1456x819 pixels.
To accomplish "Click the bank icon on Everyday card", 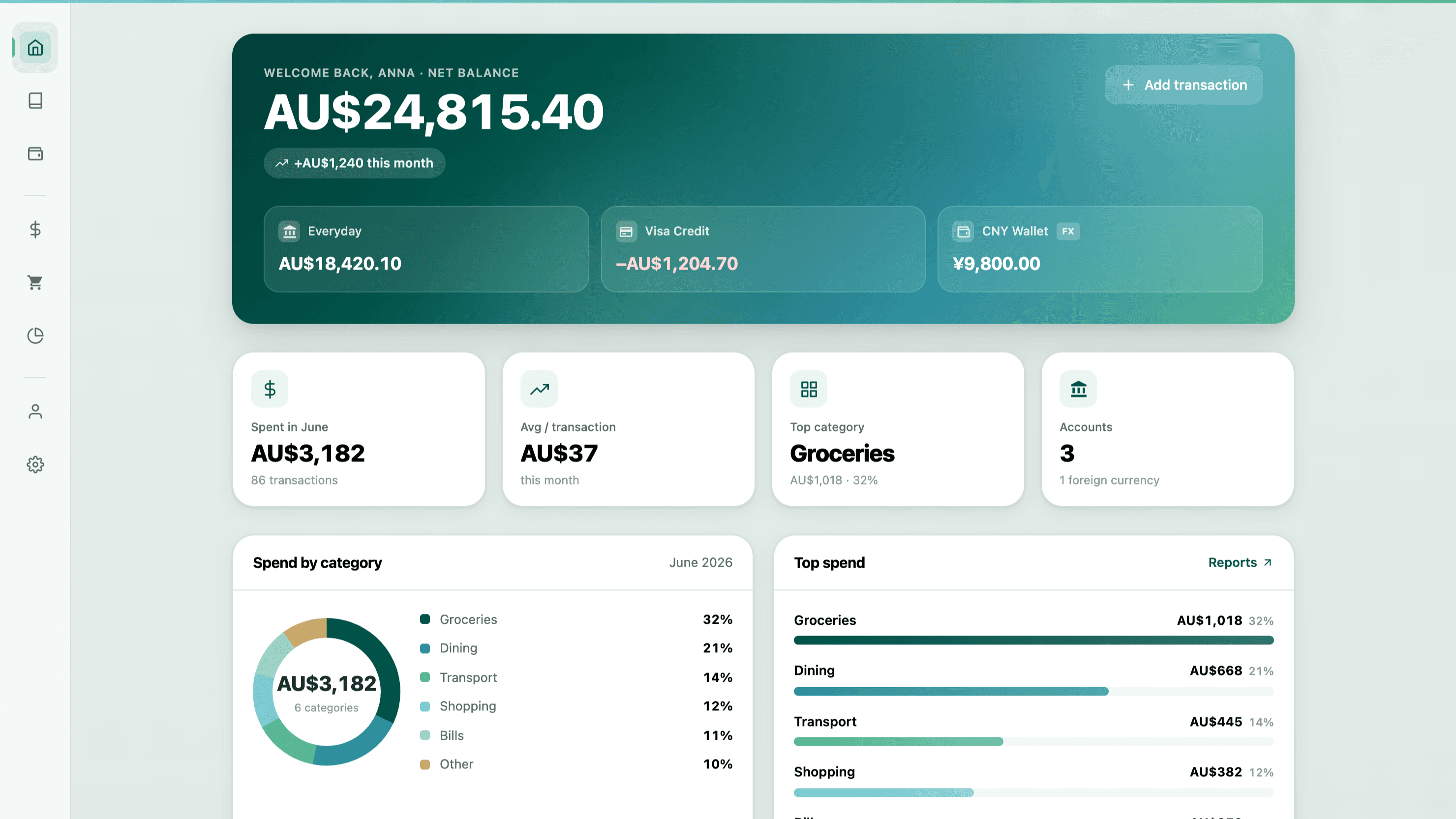I will [x=289, y=231].
